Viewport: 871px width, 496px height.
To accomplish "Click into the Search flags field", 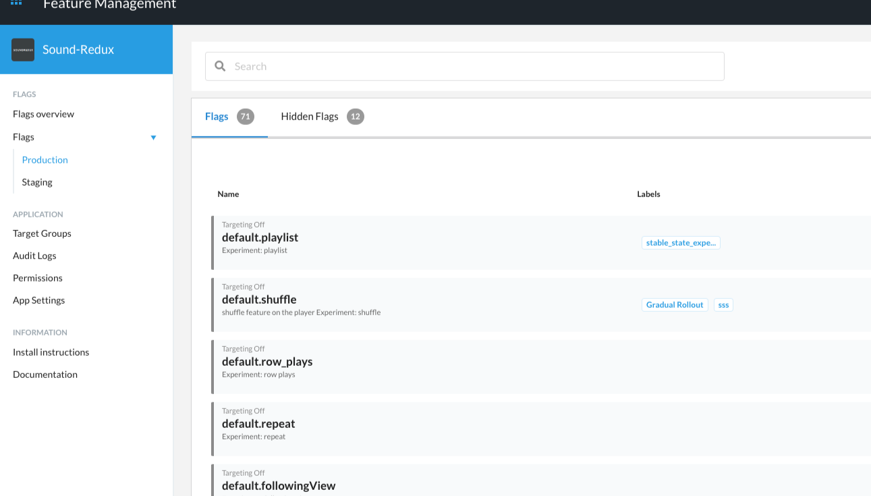I will point(470,67).
